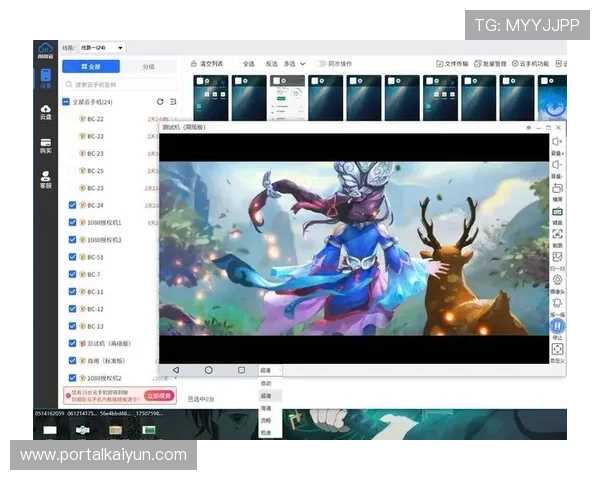Lower volume with the 音量- icon
This screenshot has height=480, width=600.
click(x=557, y=165)
